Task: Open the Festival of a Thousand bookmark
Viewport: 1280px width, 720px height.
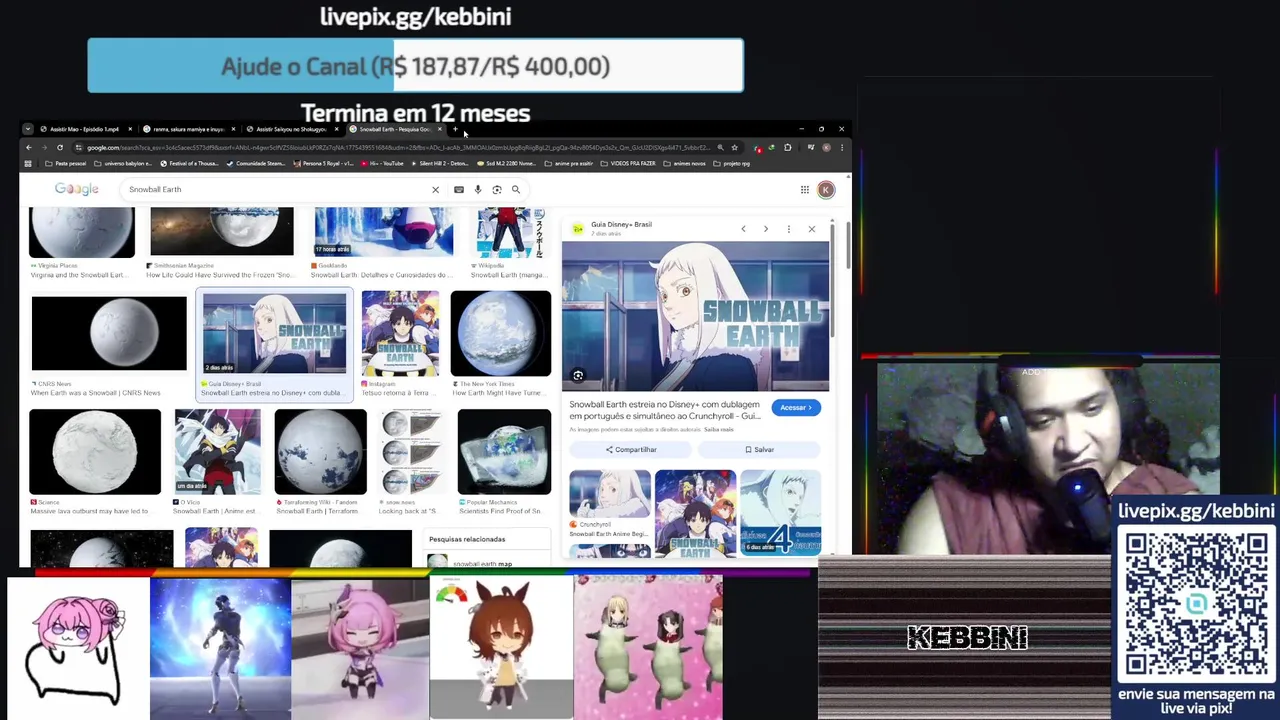Action: pyautogui.click(x=189, y=163)
